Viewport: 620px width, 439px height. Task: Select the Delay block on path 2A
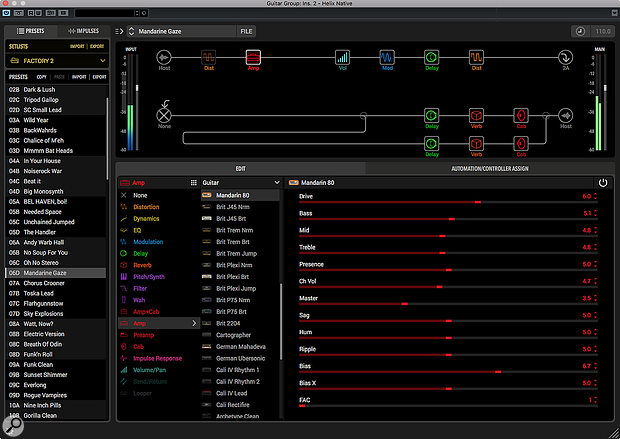coord(431,115)
